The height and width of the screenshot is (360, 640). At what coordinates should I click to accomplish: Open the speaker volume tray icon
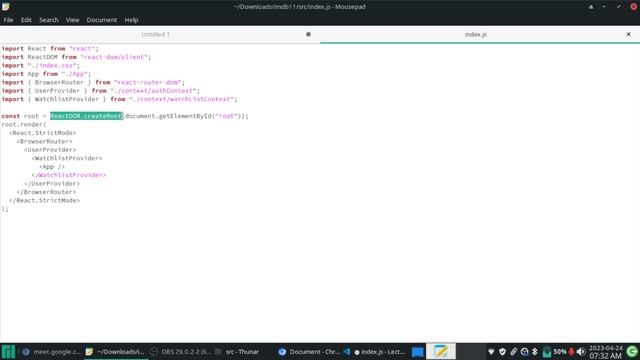(x=581, y=351)
